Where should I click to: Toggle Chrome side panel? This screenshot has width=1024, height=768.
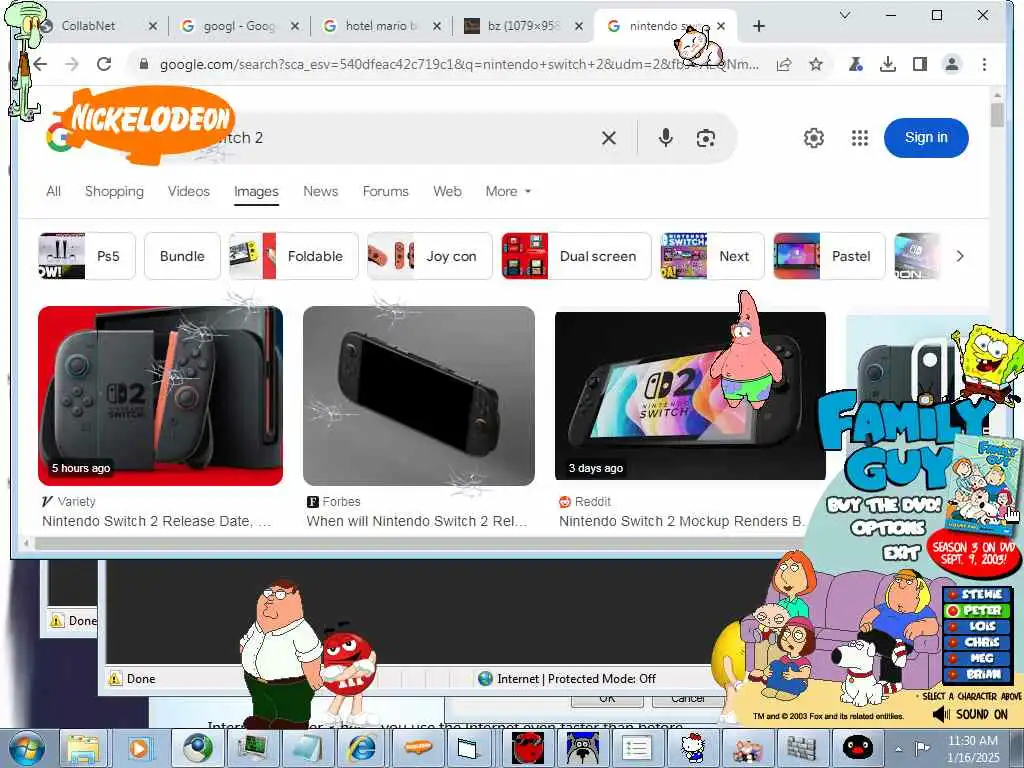pyautogui.click(x=920, y=64)
